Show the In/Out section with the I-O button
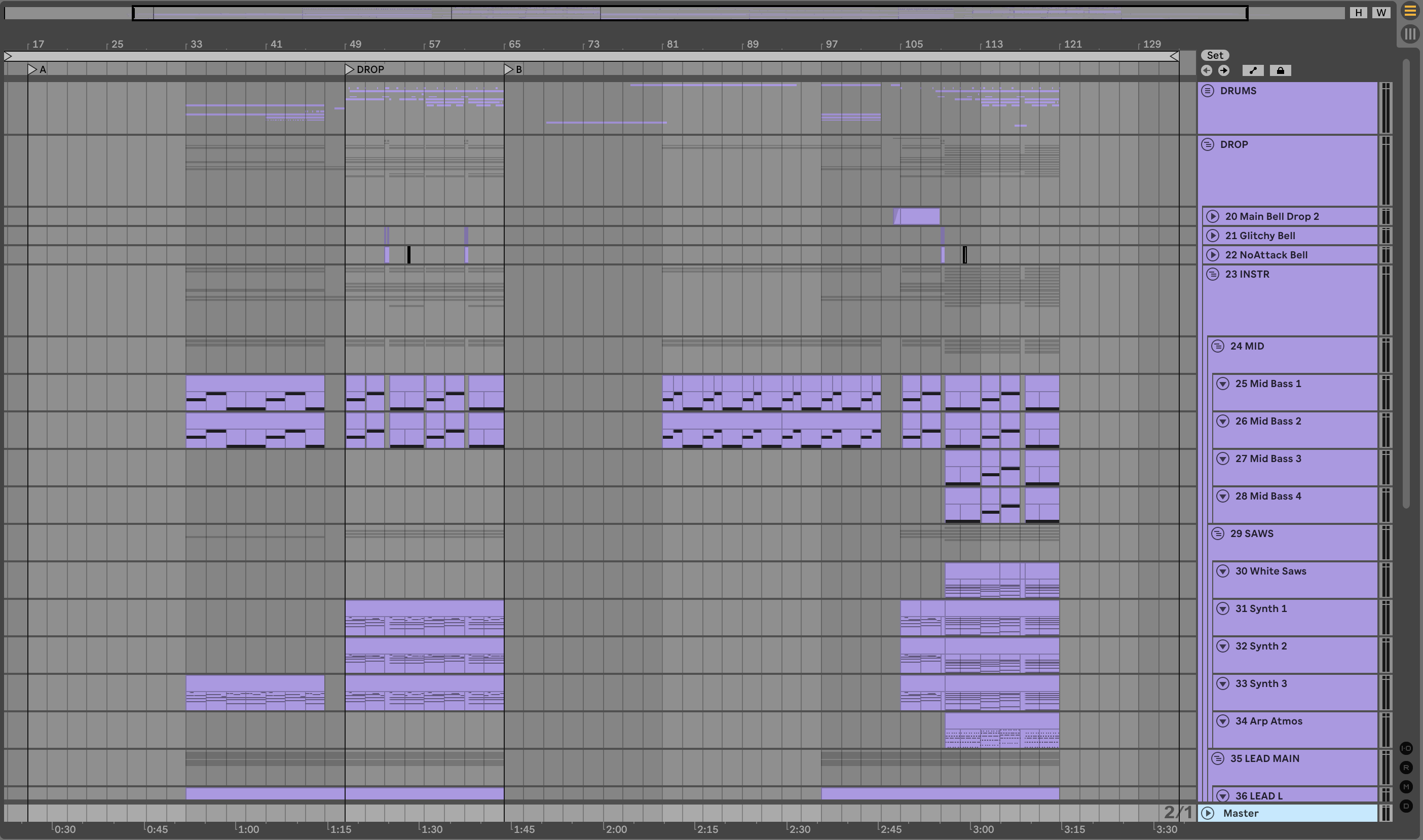Viewport: 1423px width, 840px height. pyautogui.click(x=1406, y=748)
